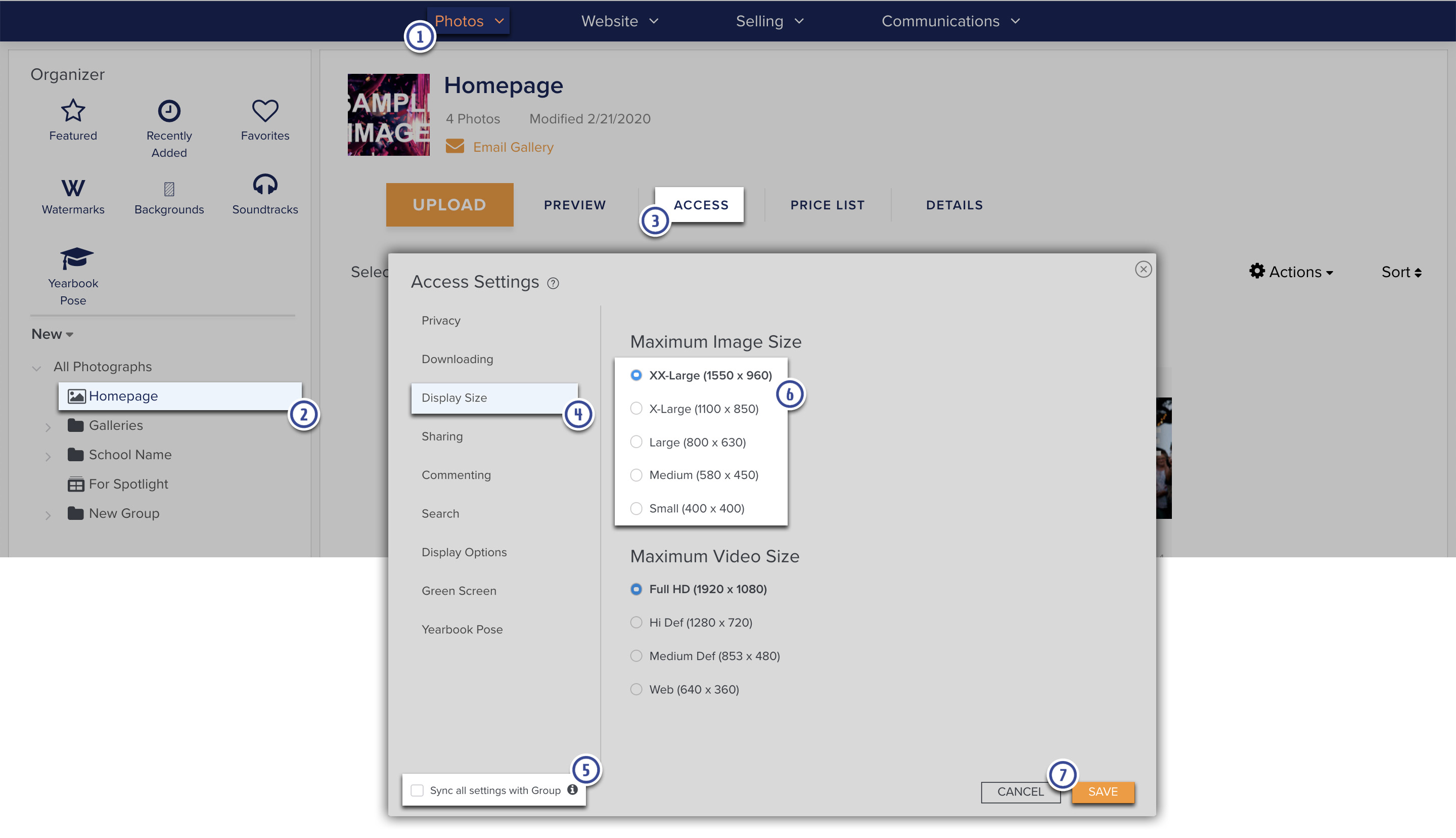Collapse the All Photographs tree

click(36, 368)
